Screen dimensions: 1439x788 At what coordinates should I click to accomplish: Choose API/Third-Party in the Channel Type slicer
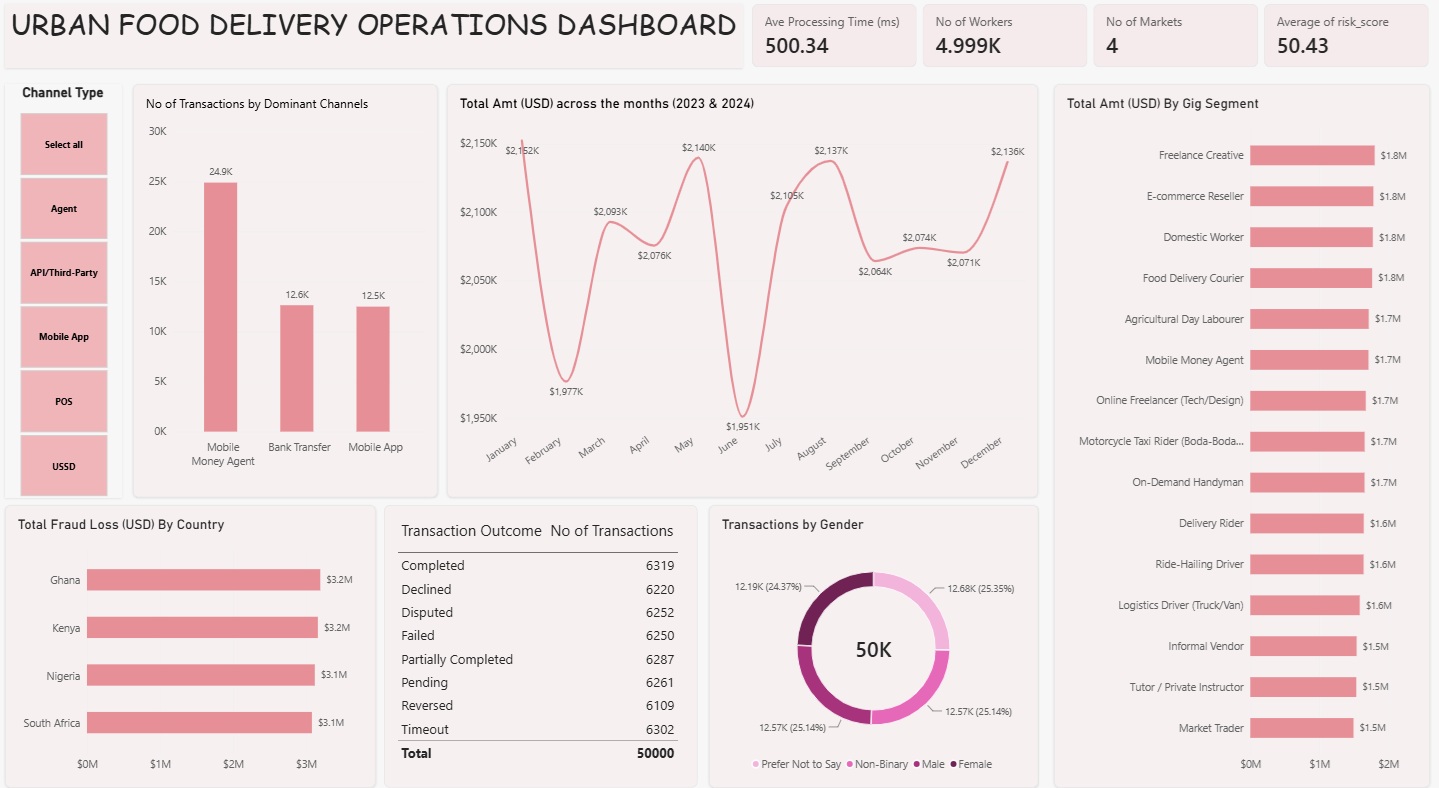(64, 272)
